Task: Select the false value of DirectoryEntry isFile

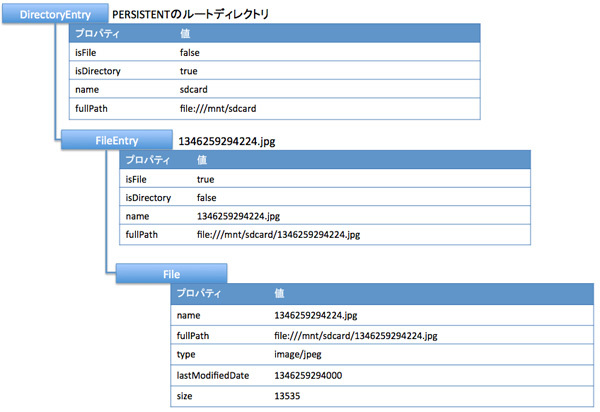Action: [x=190, y=52]
